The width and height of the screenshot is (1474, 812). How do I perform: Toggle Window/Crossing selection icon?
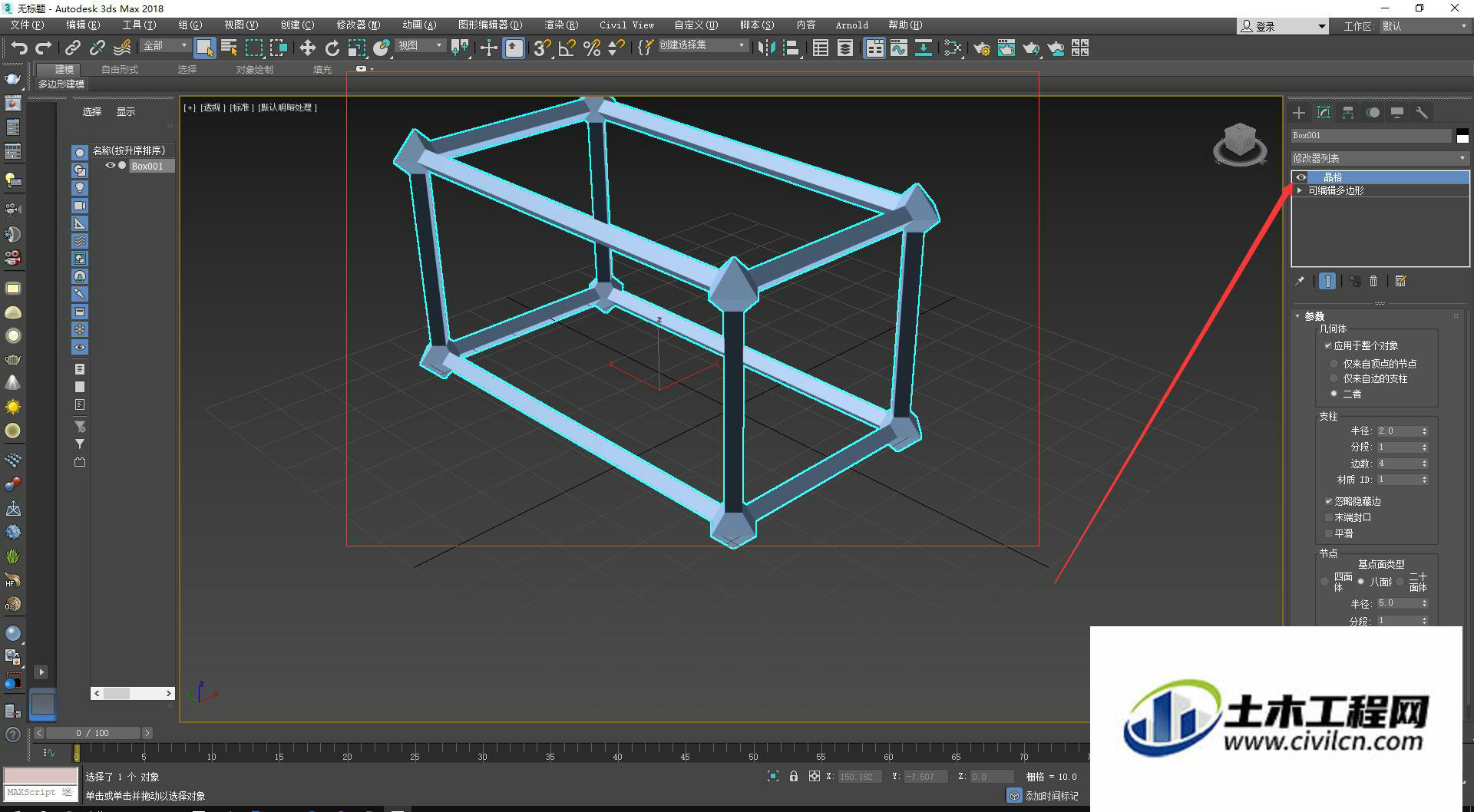pyautogui.click(x=279, y=48)
